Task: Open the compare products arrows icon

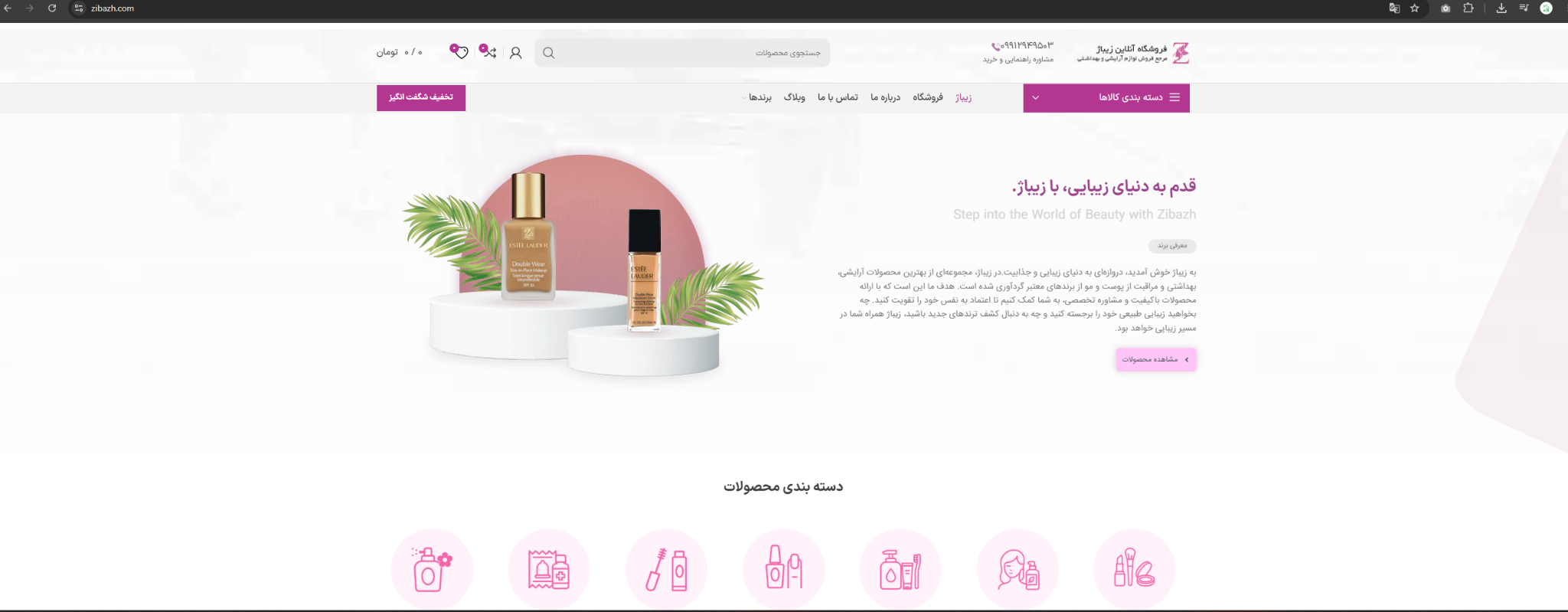Action: [488, 51]
